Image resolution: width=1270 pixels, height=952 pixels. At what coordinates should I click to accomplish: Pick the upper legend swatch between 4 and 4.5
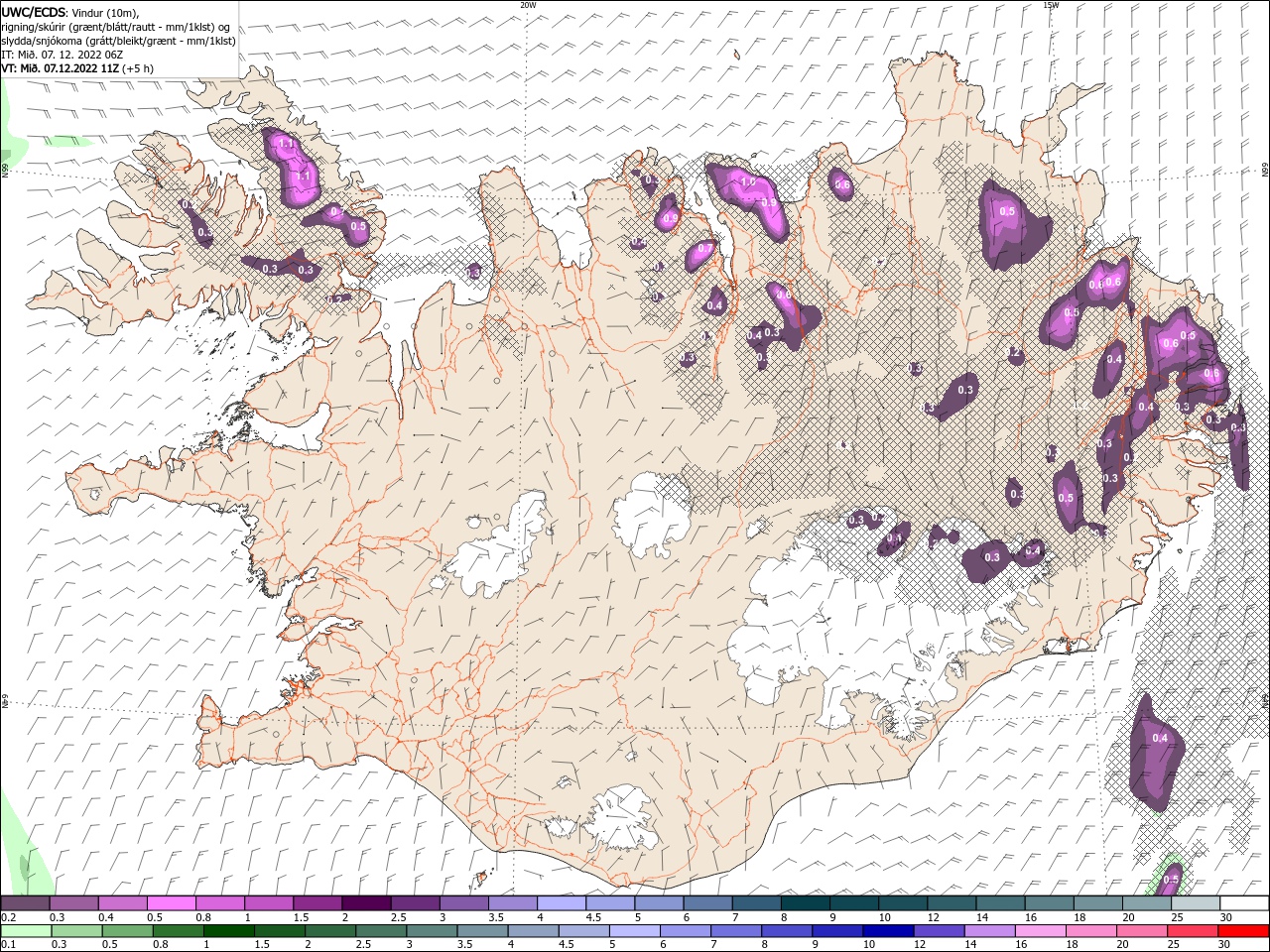pyautogui.click(x=561, y=903)
